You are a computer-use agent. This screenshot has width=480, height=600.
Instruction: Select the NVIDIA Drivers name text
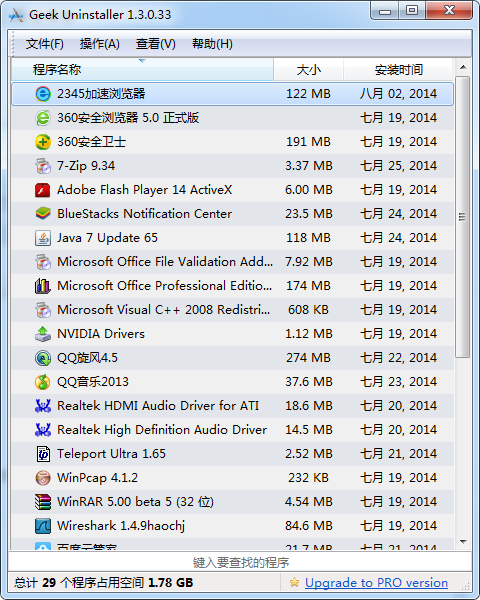coord(101,334)
